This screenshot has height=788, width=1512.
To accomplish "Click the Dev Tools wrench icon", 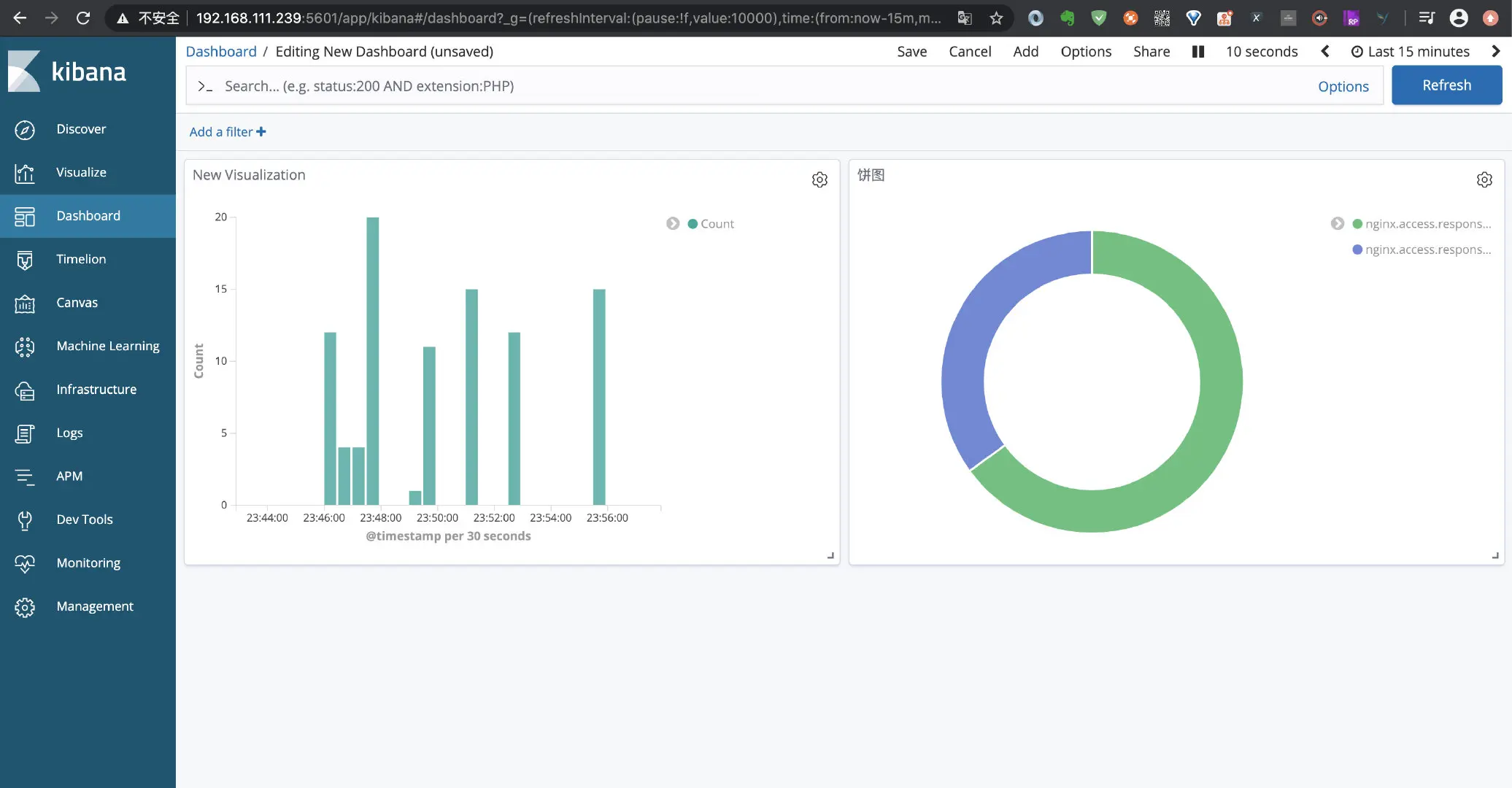I will pos(25,520).
